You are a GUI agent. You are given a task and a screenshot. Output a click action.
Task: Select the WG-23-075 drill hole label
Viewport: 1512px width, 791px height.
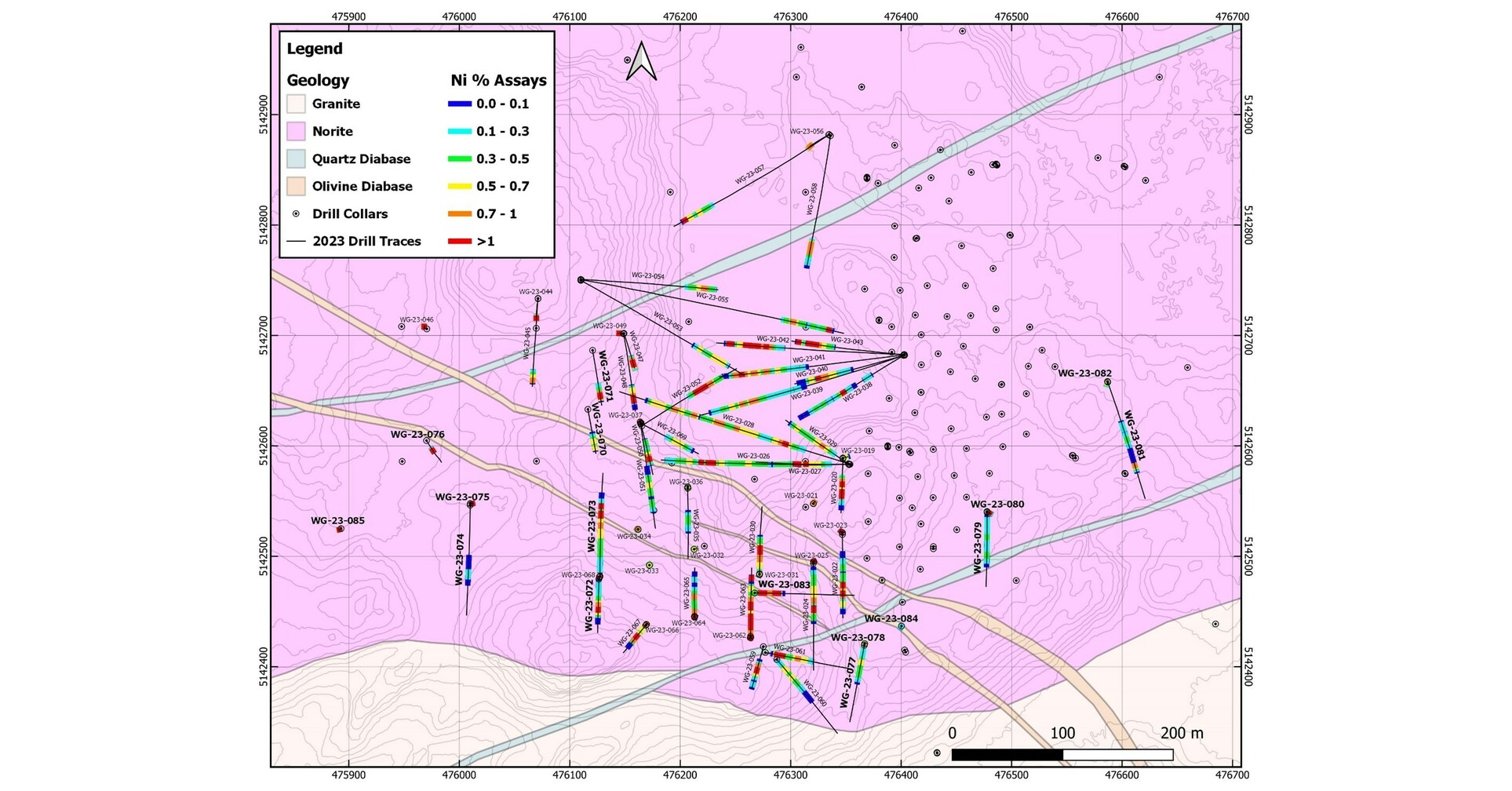coord(463,497)
